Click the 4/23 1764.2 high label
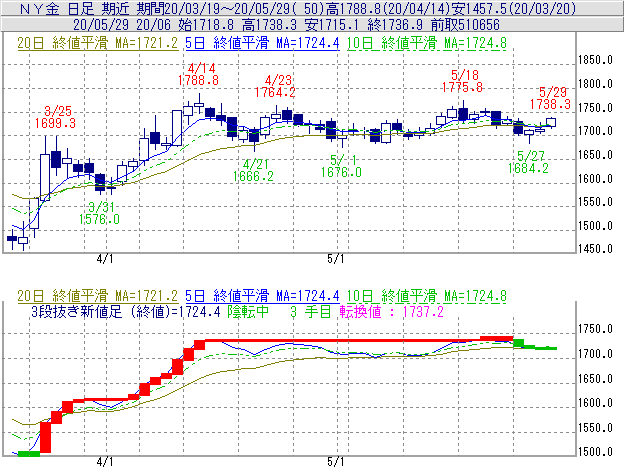Image resolution: width=624 pixels, height=474 pixels. click(x=275, y=86)
